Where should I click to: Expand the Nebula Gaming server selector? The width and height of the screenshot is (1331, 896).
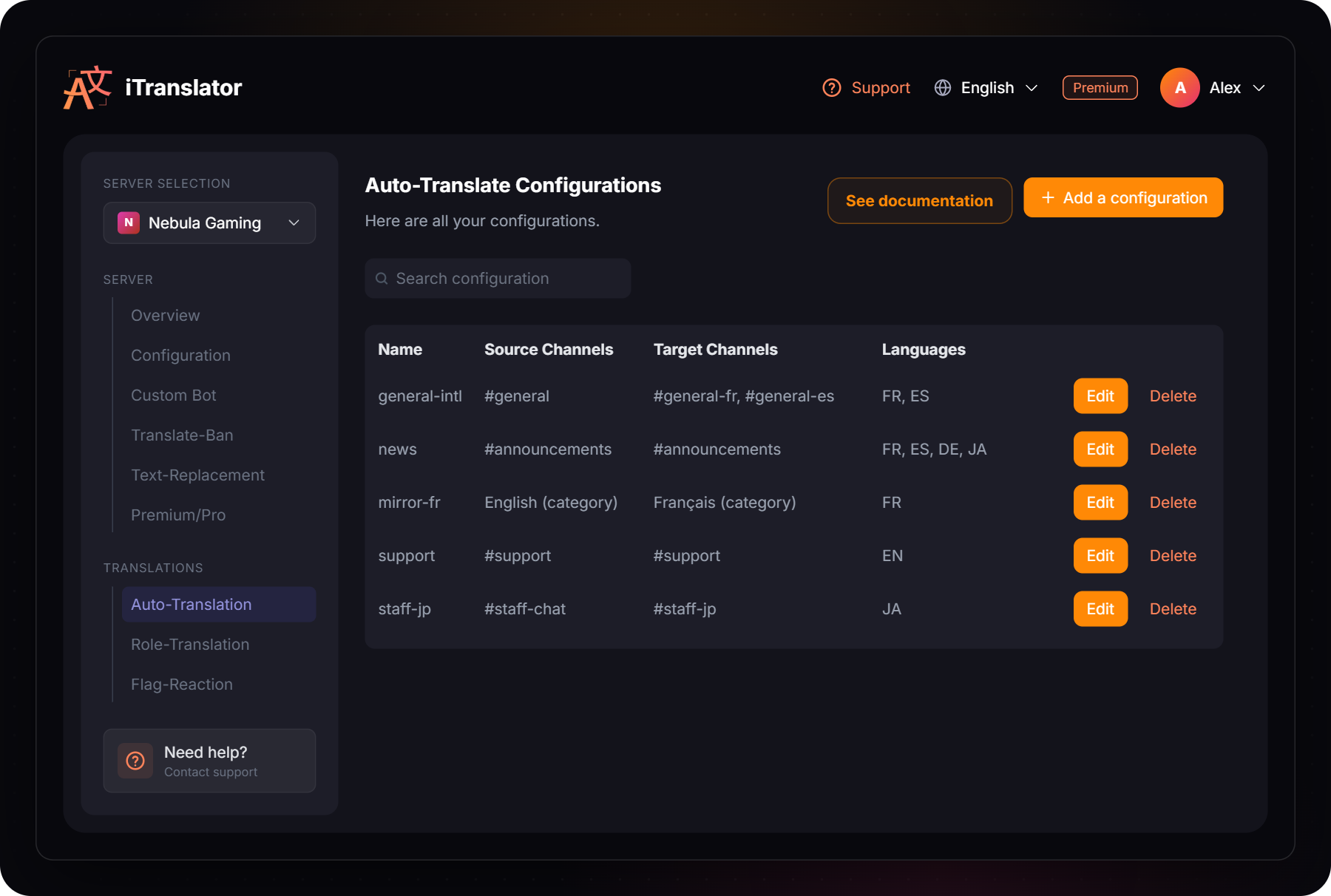tap(209, 223)
